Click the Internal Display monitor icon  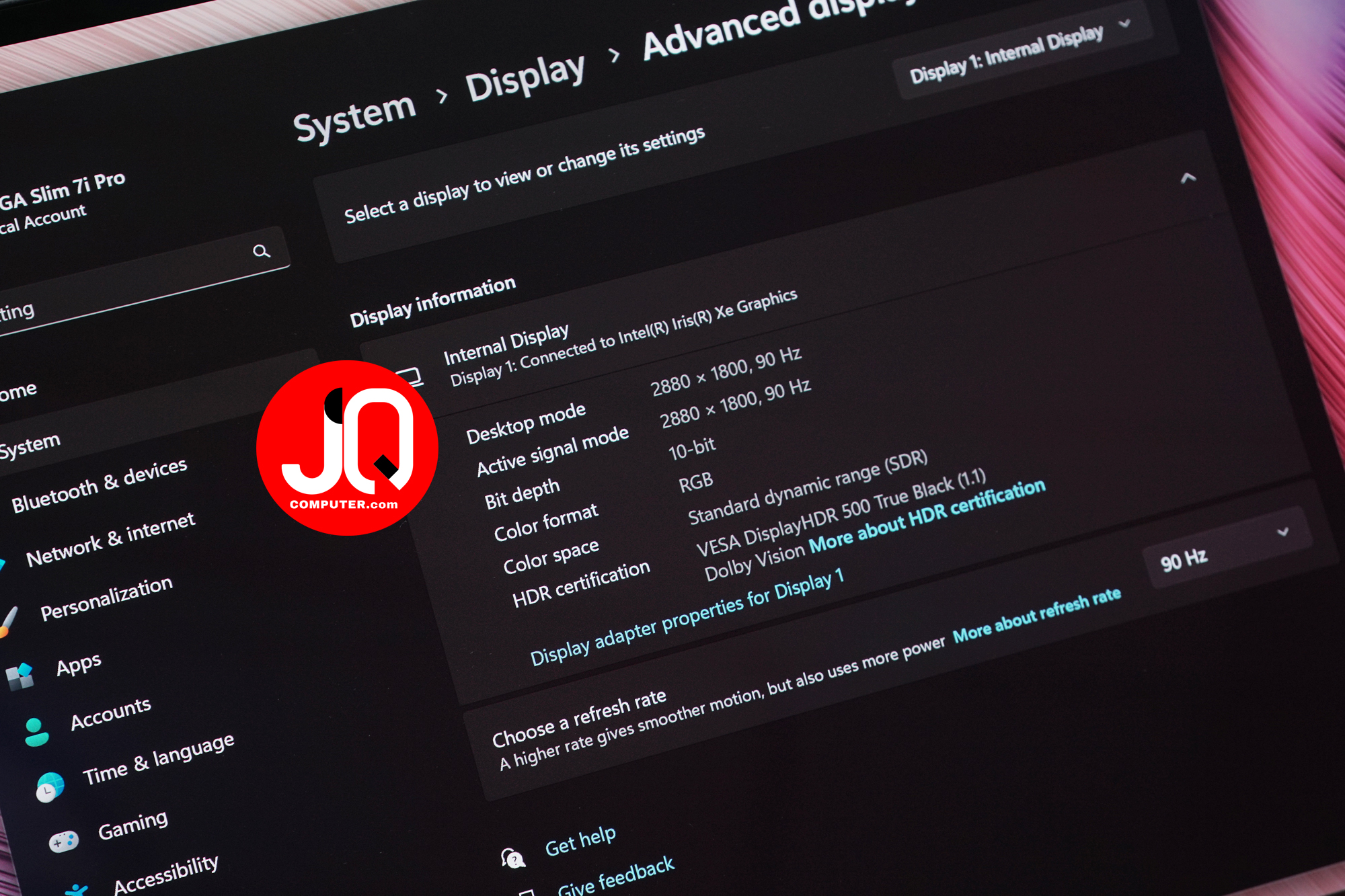(409, 376)
